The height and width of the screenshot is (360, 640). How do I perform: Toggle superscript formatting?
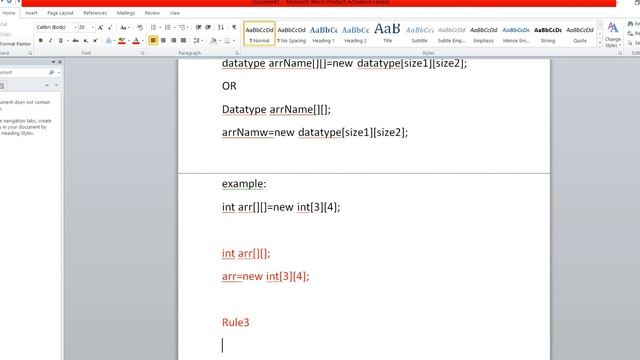coord(96,40)
